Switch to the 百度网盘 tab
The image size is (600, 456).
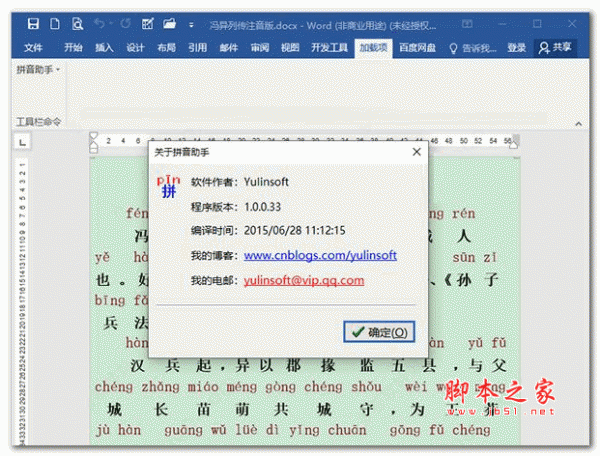tap(417, 48)
